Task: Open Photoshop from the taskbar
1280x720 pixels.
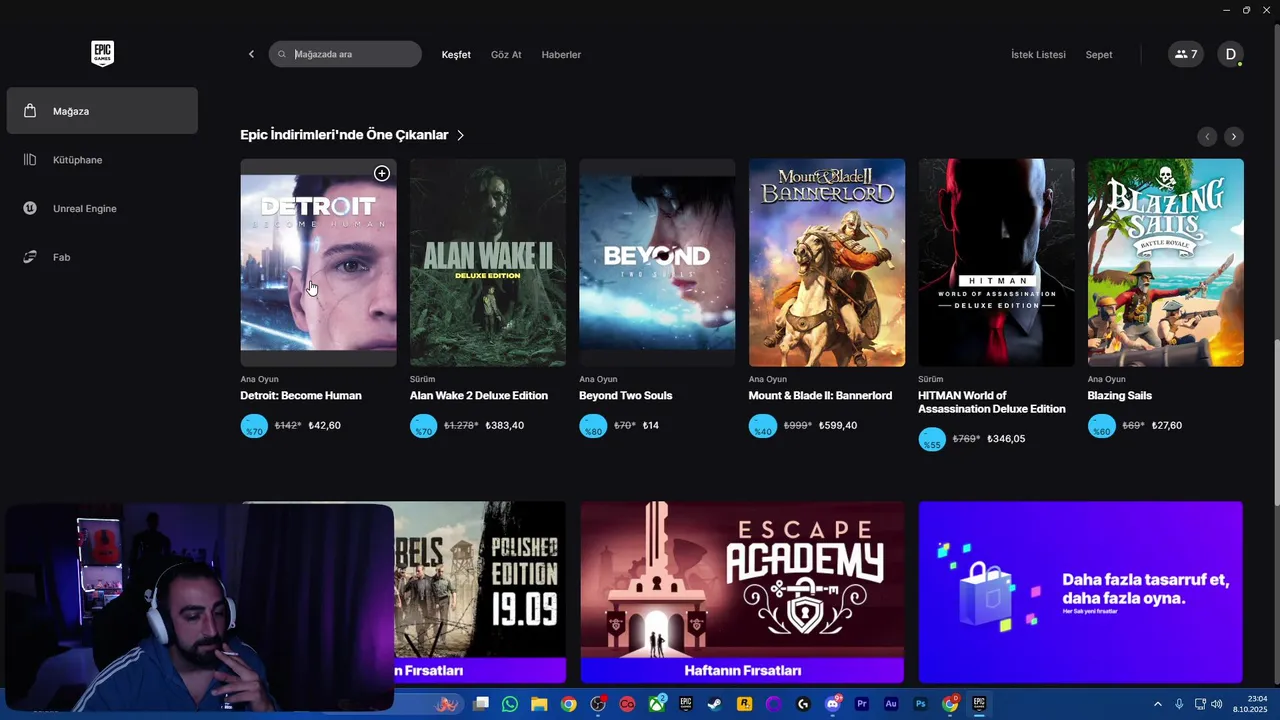Action: [x=921, y=704]
